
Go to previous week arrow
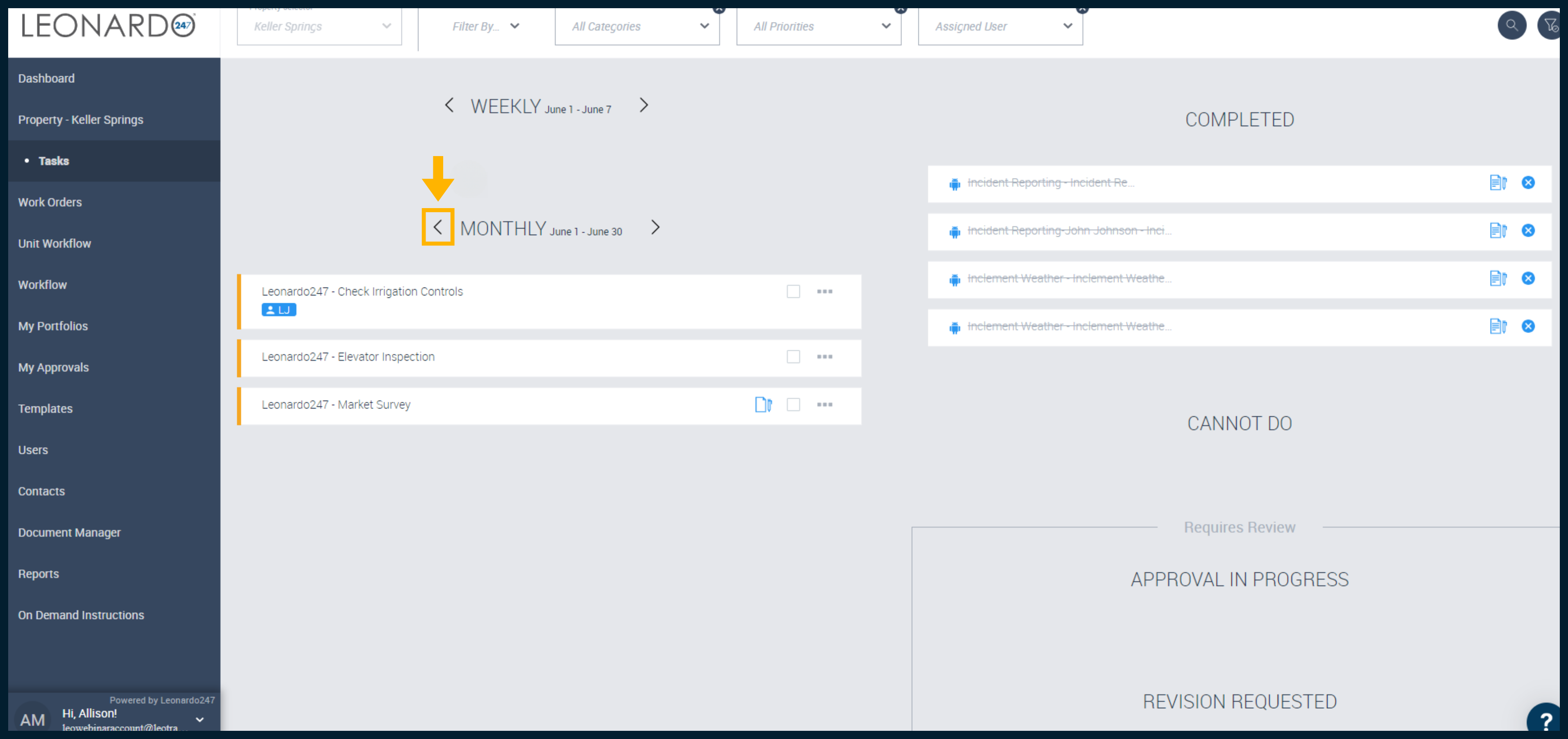(449, 105)
